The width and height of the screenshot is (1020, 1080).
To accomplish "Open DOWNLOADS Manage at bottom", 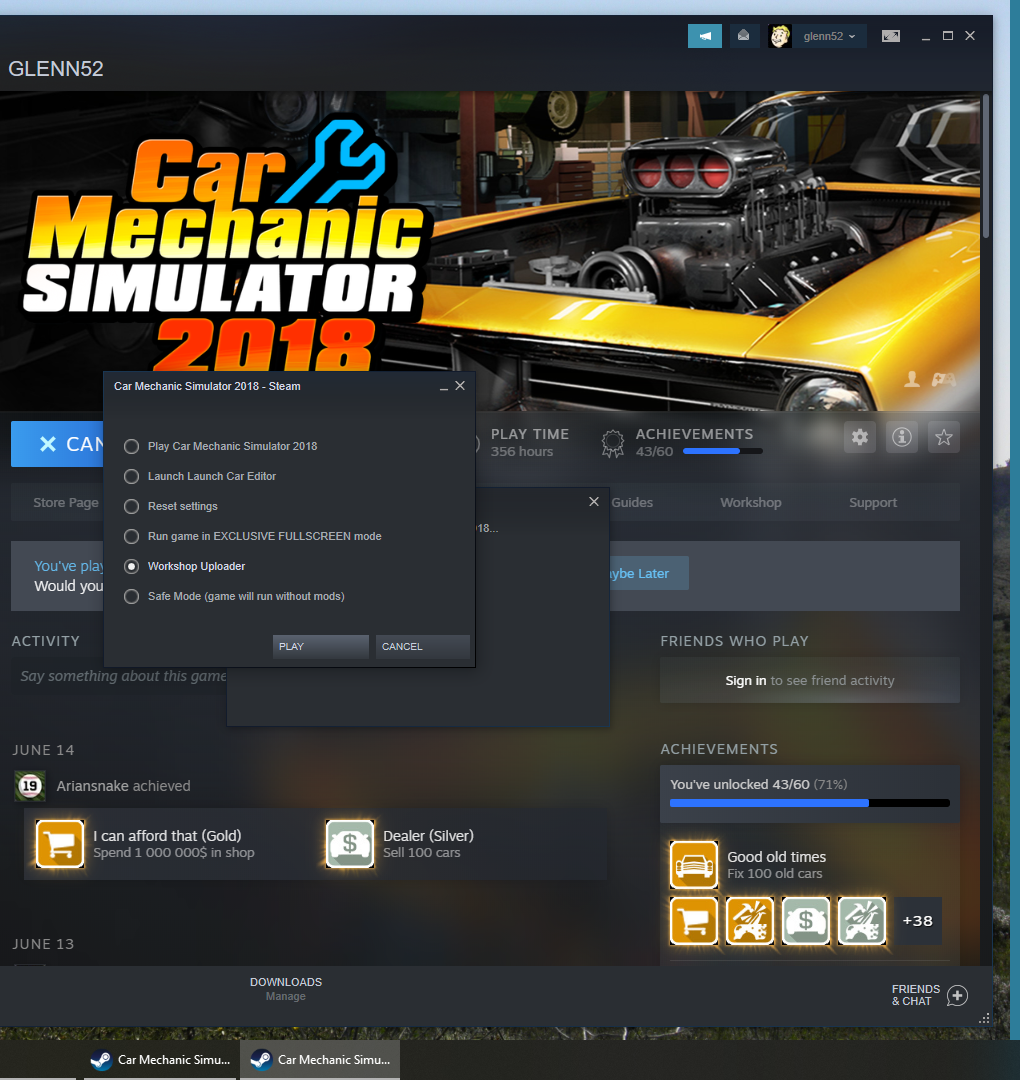I will (x=286, y=988).
